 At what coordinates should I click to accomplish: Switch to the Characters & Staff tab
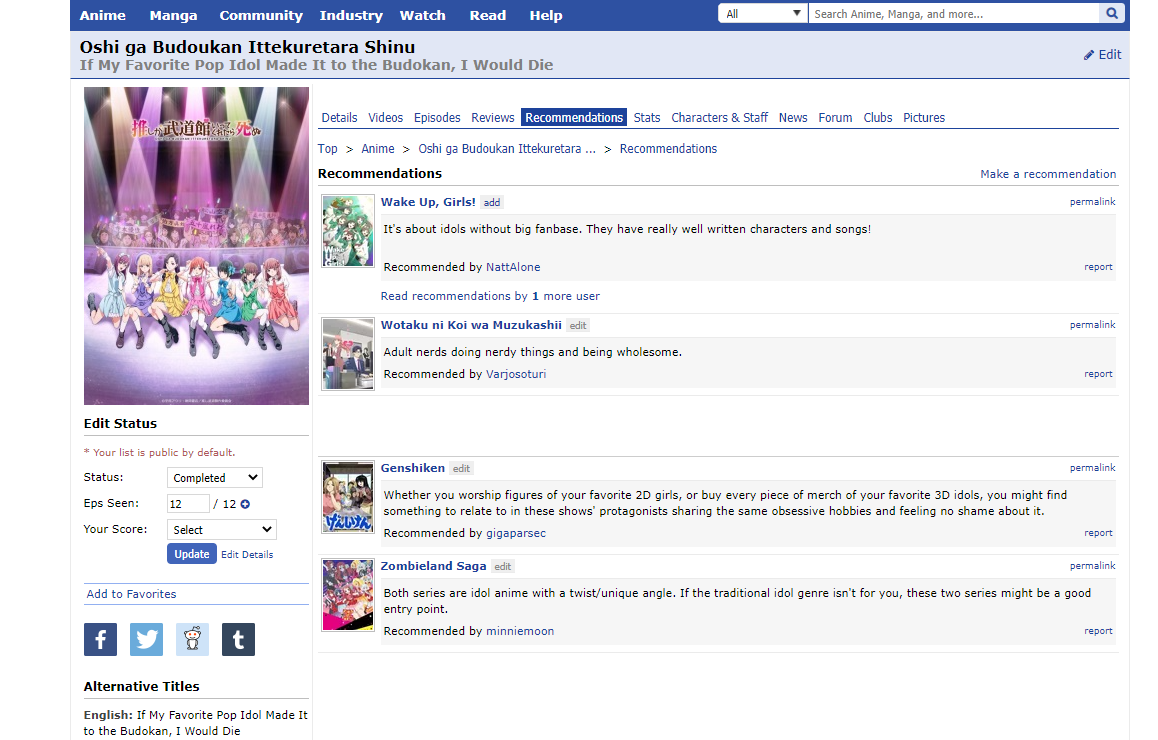click(x=719, y=118)
